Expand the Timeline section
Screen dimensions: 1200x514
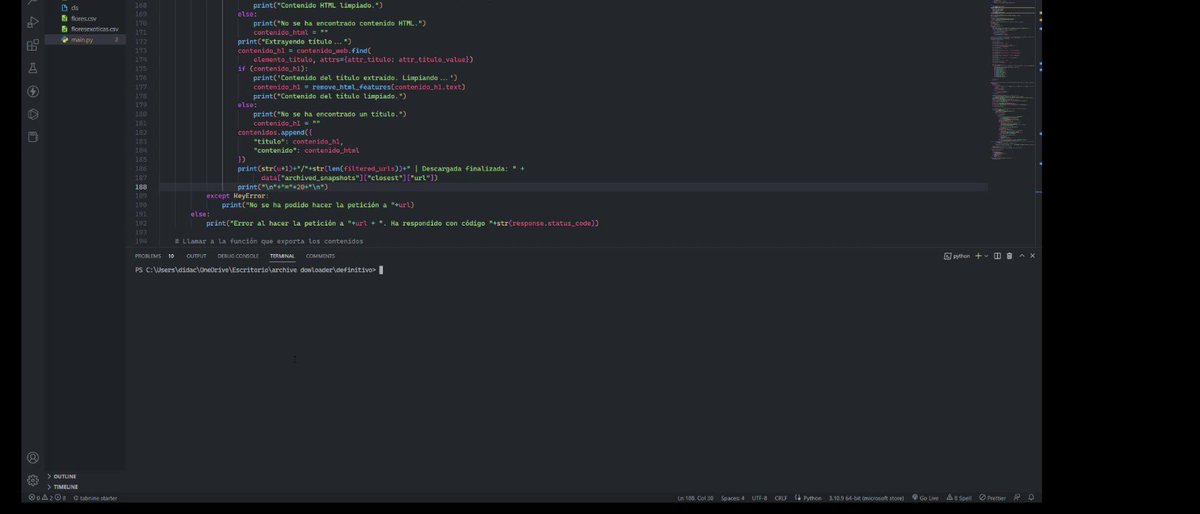pyautogui.click(x=61, y=487)
